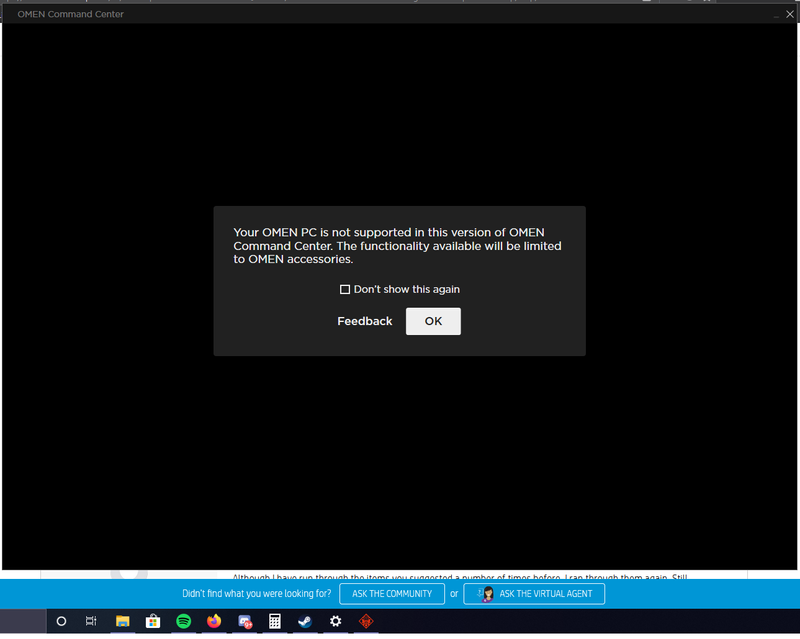Click the "Your OMEN PC is not supported" message
The width and height of the screenshot is (800, 639).
pos(397,246)
